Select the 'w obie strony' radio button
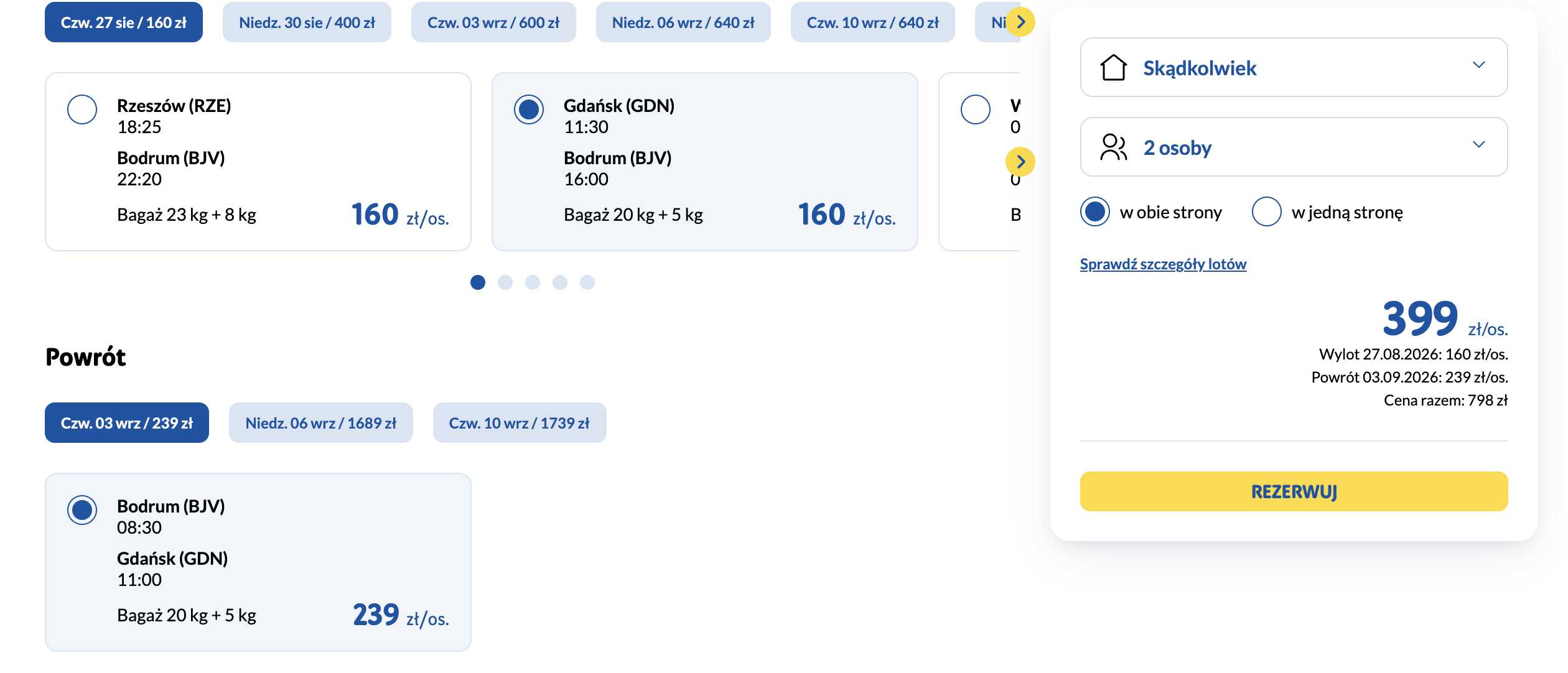The height and width of the screenshot is (673, 1568). point(1095,211)
